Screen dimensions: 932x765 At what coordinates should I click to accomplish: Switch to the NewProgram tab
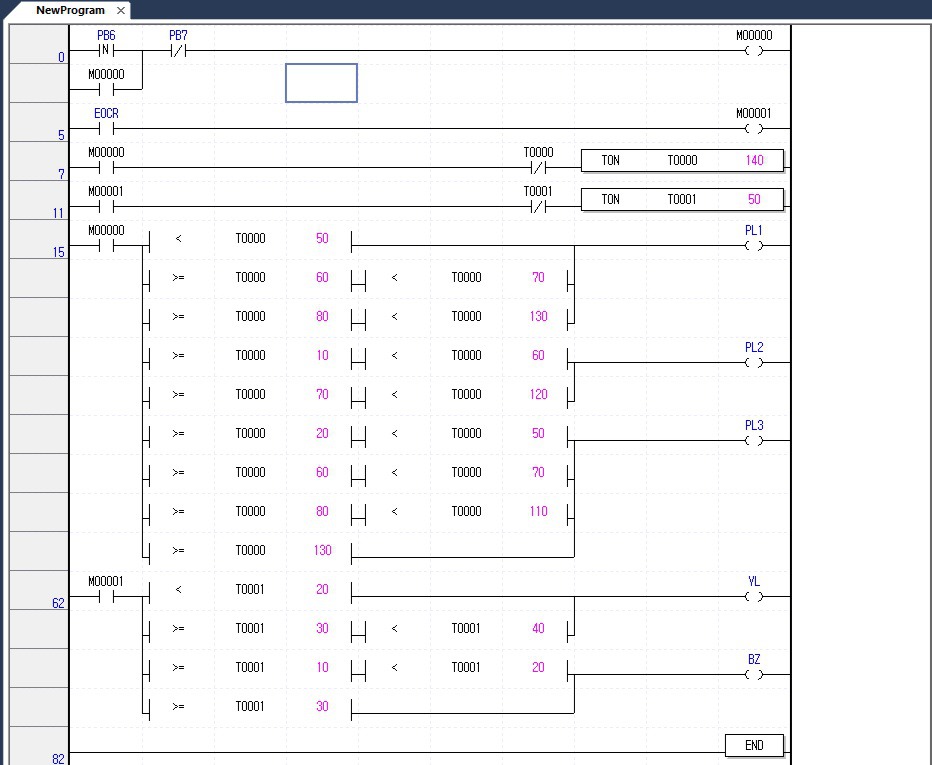(x=70, y=10)
